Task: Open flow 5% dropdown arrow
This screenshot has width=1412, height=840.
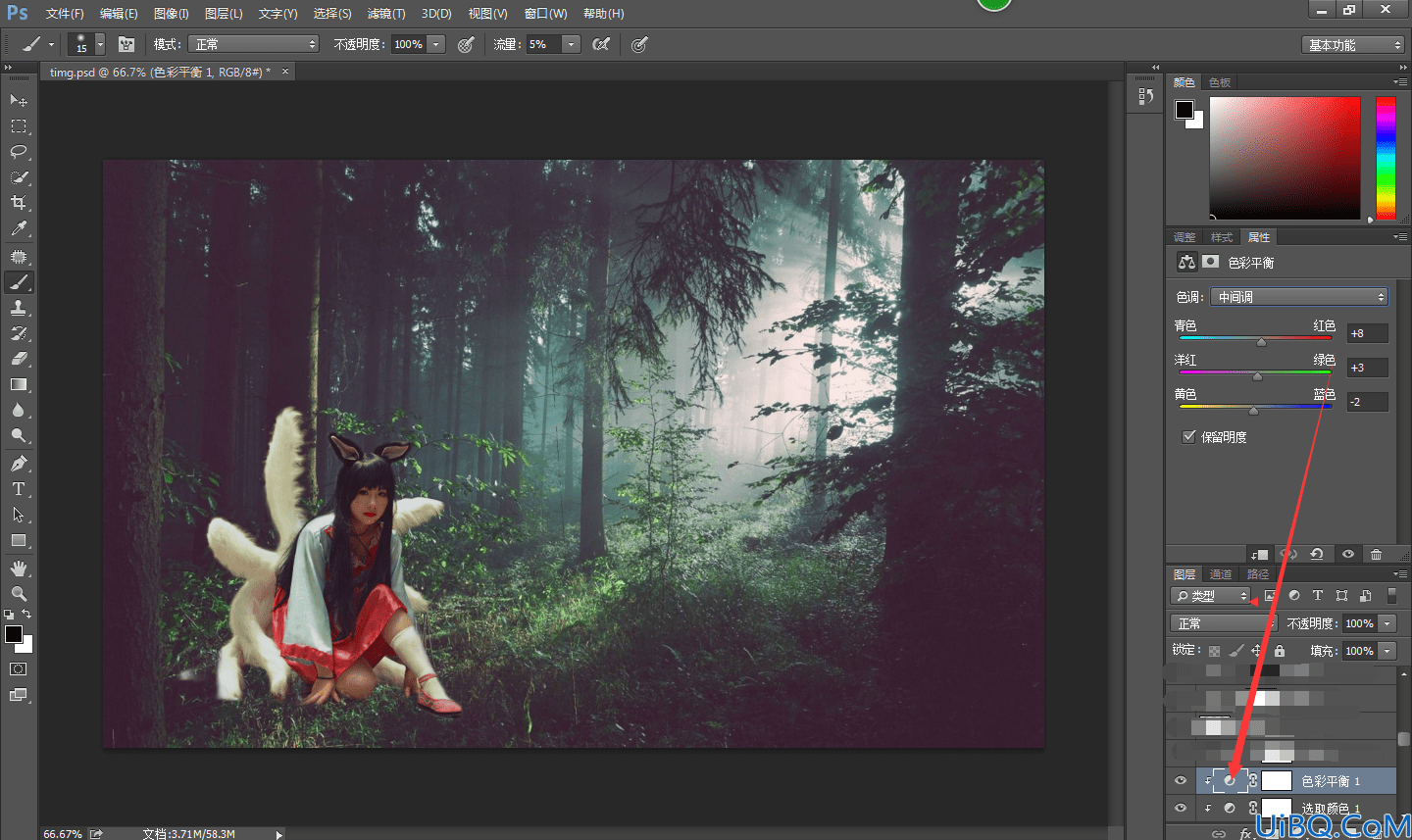Action: pos(571,44)
